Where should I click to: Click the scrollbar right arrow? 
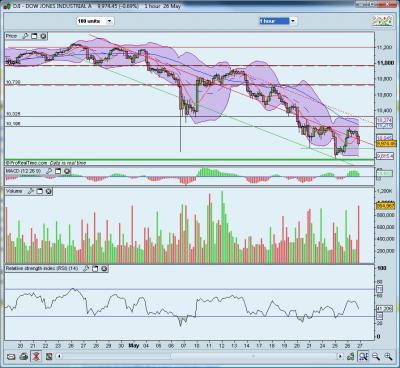click(x=340, y=356)
